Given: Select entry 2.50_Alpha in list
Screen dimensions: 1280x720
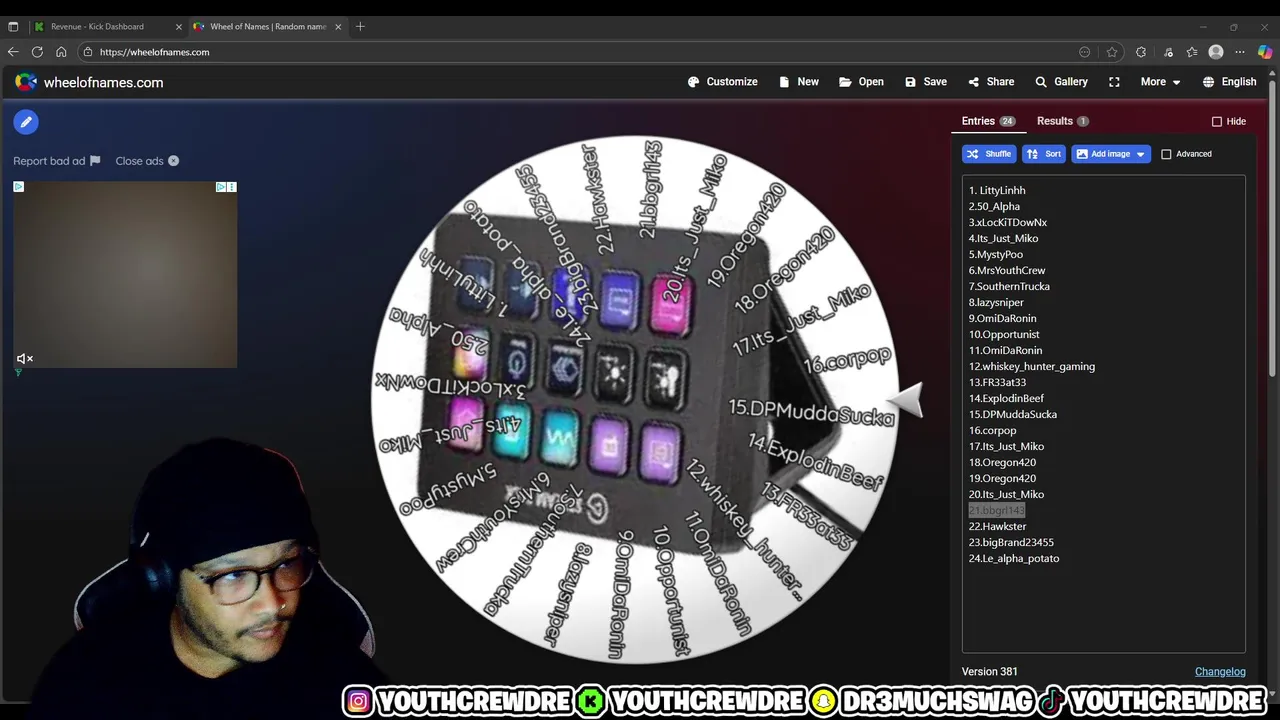Looking at the screenshot, I should pyautogui.click(x=994, y=206).
